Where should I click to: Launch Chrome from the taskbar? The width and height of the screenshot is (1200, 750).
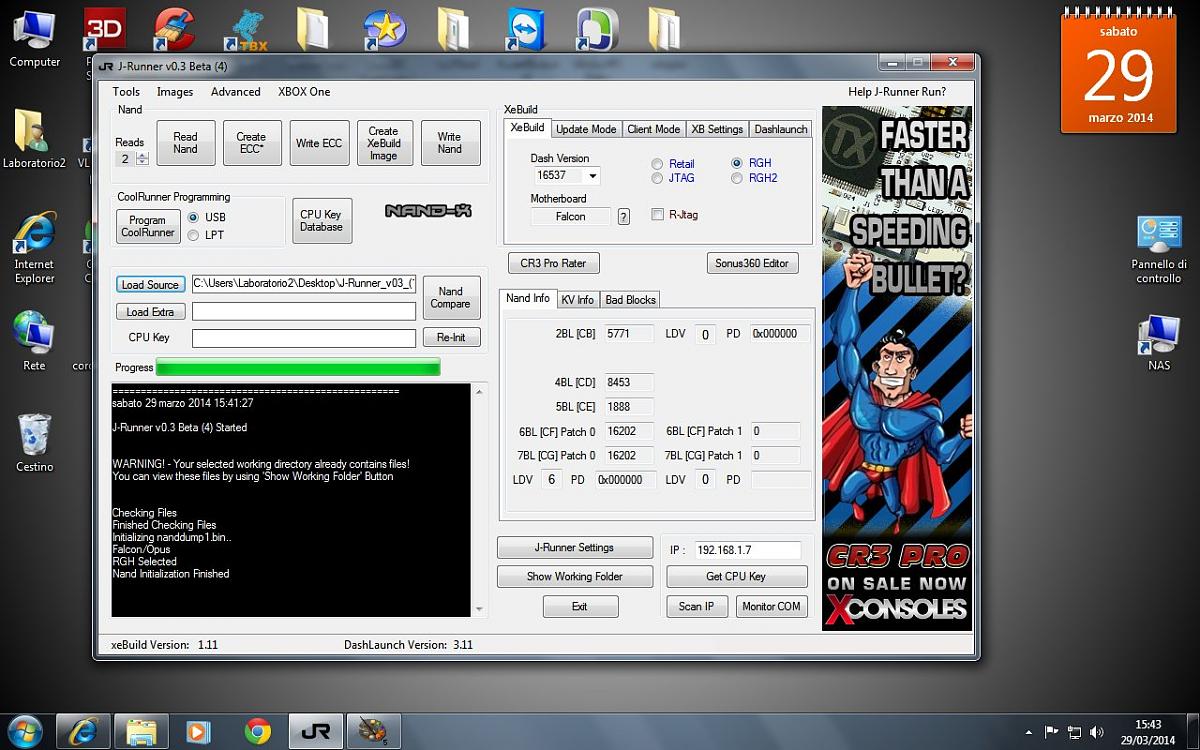tap(257, 732)
